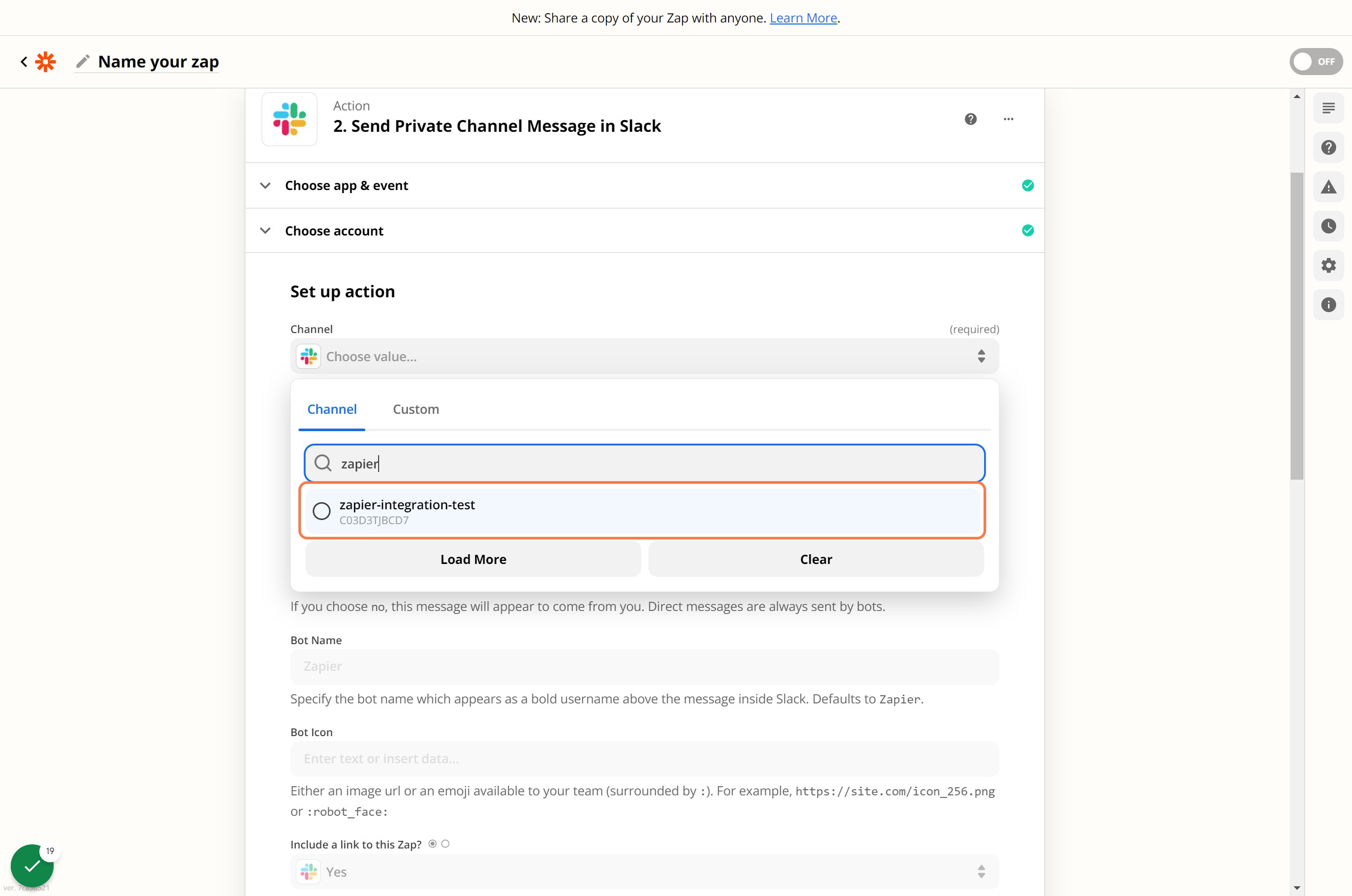Viewport: 1352px width, 896px height.
Task: Click green check on Choose app & event
Action: click(x=1028, y=185)
